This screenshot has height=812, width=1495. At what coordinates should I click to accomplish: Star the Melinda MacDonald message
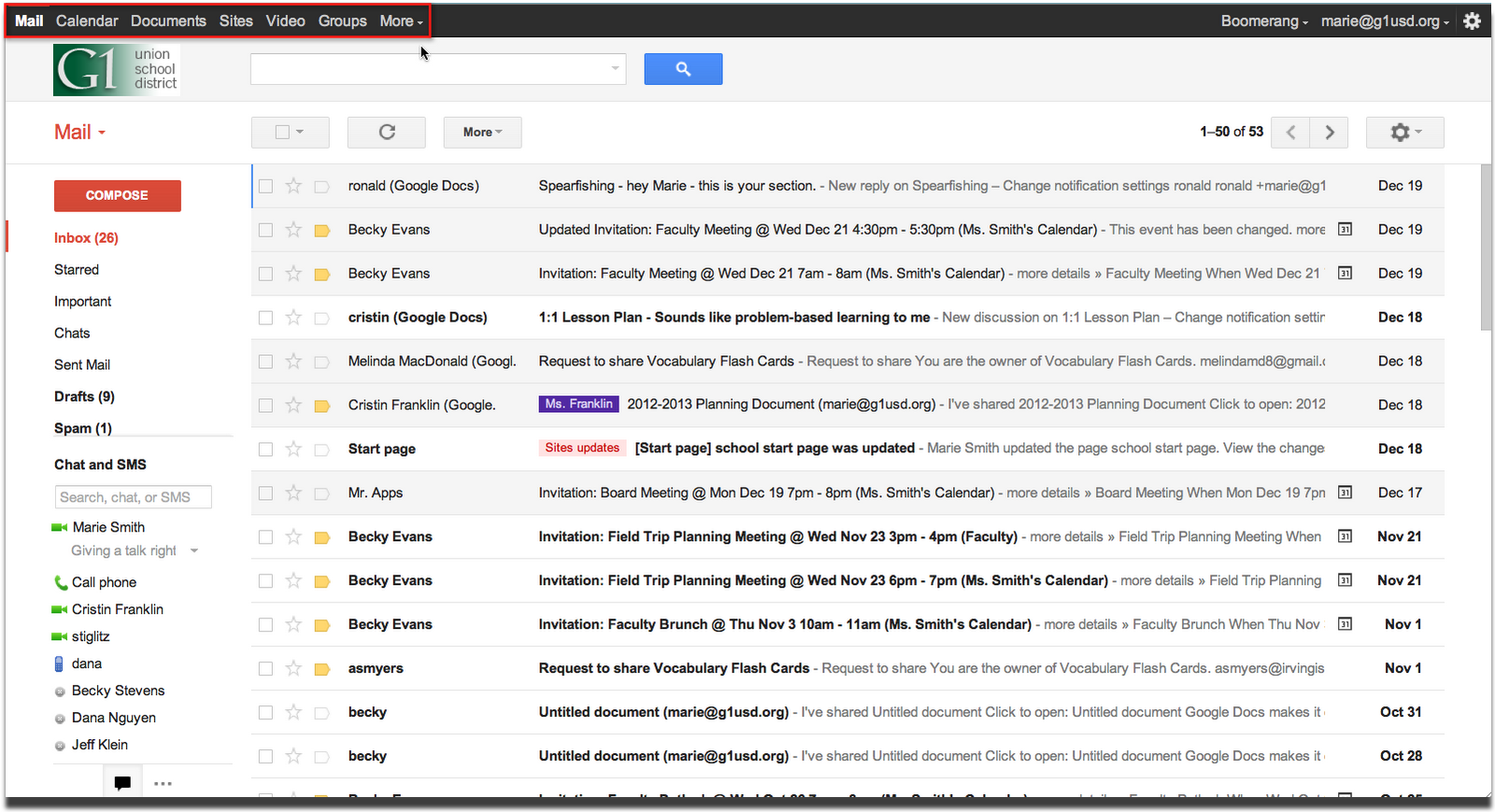[293, 361]
